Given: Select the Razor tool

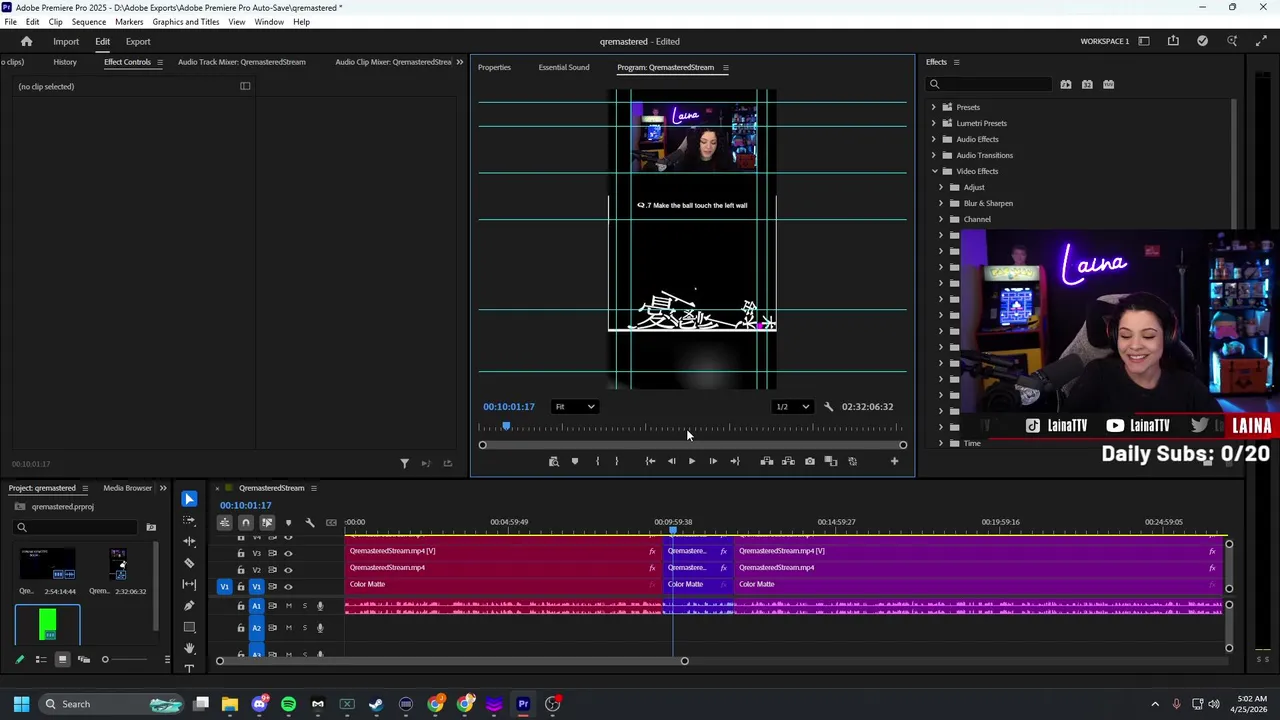Looking at the screenshot, I should 189,563.
